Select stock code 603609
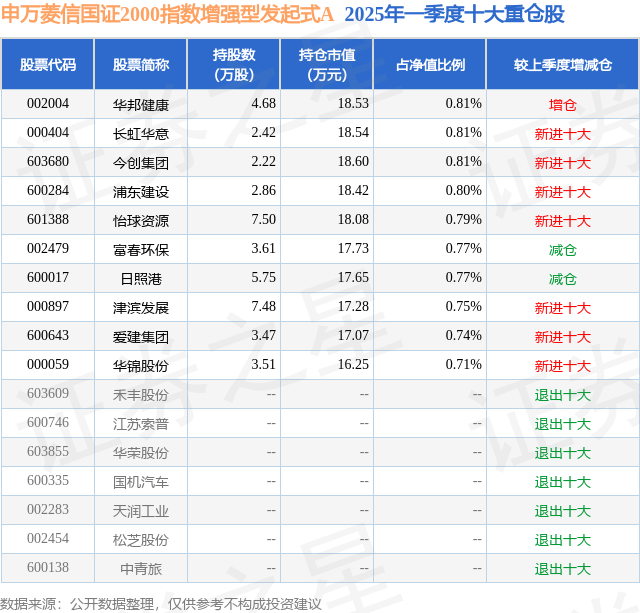 48,393
